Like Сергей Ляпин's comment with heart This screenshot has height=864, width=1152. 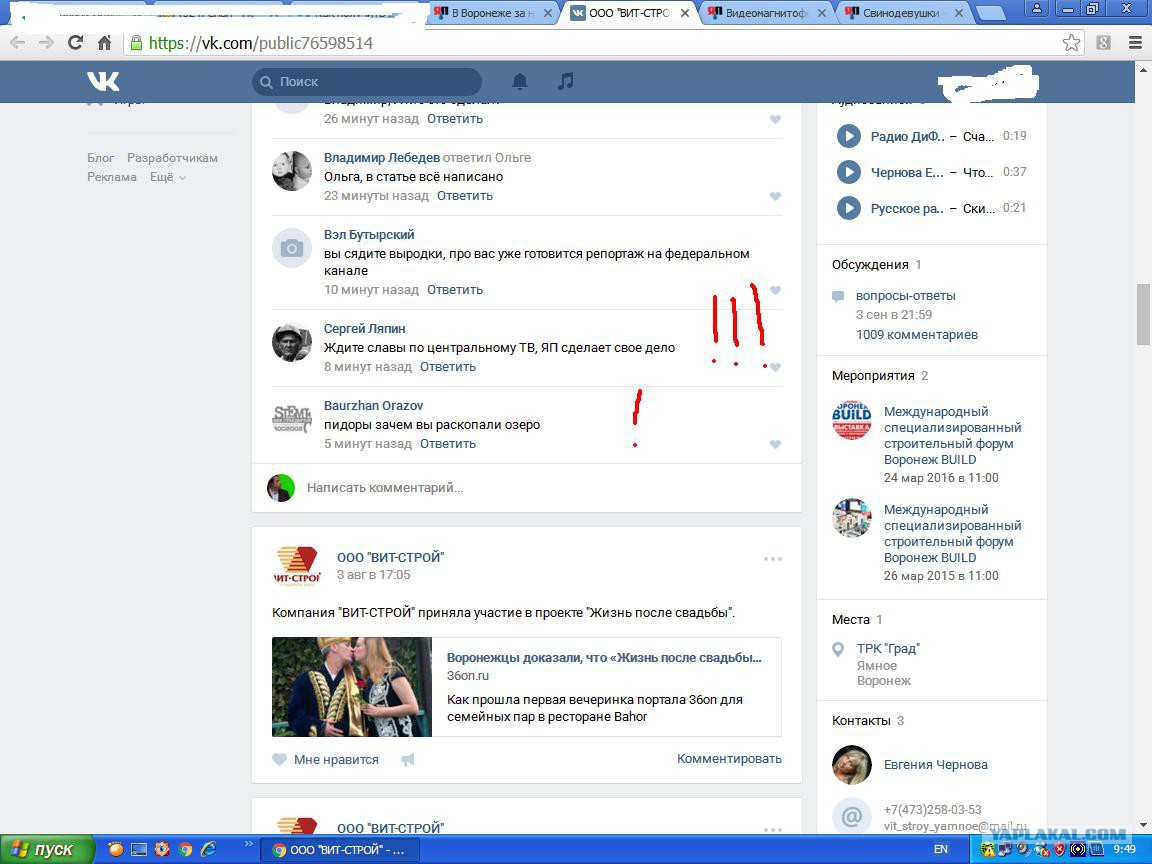[x=775, y=367]
